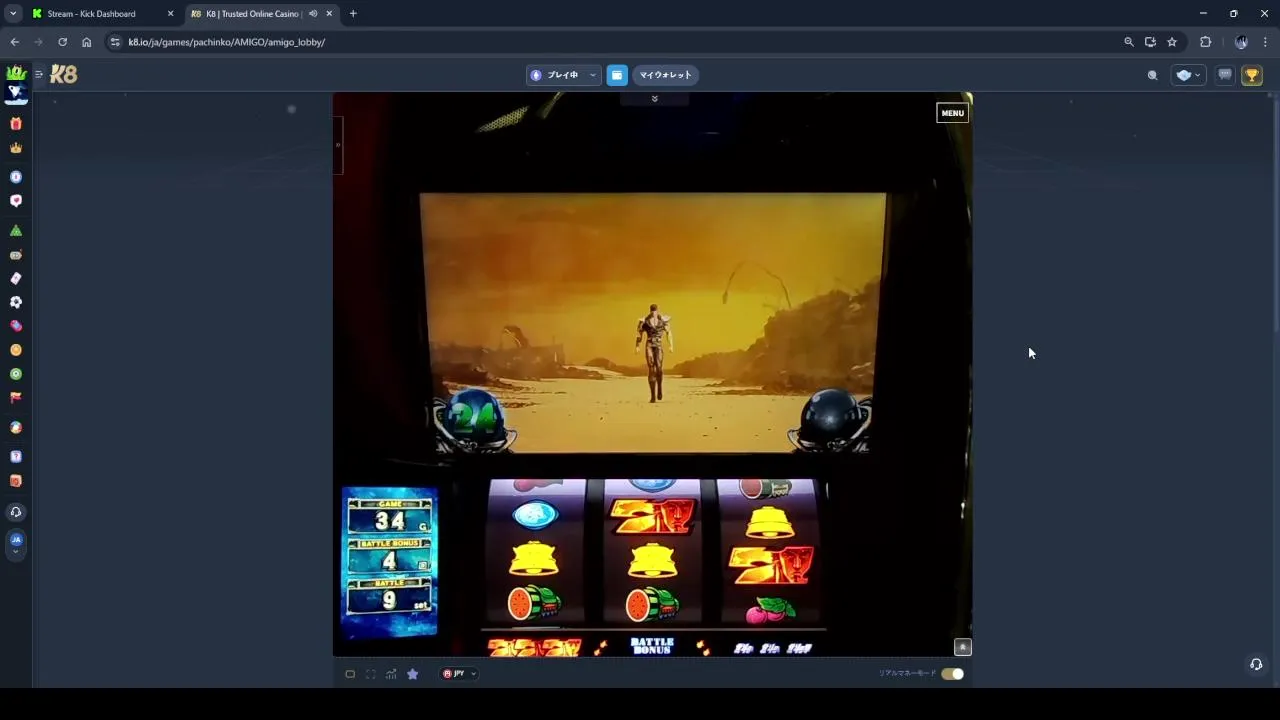Click the BATTLE BONUS label below reels
The height and width of the screenshot is (720, 1280).
pos(652,646)
